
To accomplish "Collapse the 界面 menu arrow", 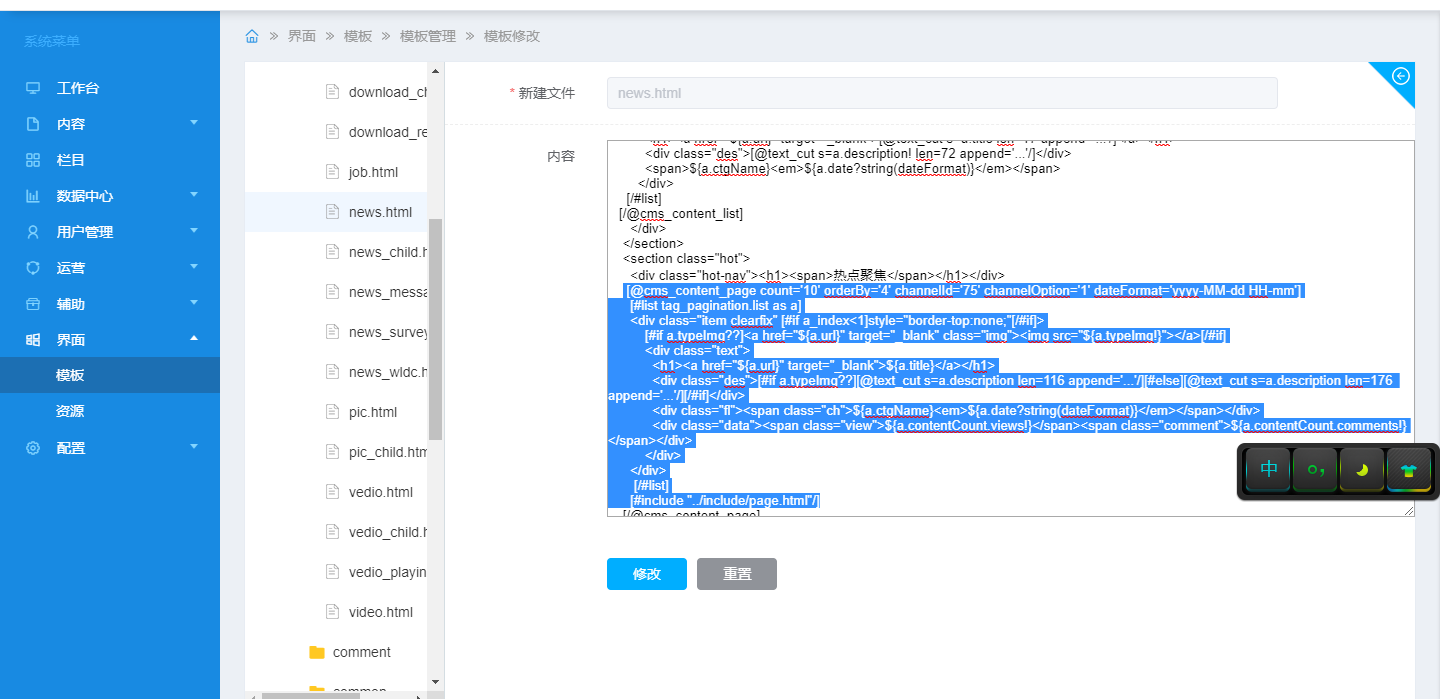I will [x=194, y=338].
